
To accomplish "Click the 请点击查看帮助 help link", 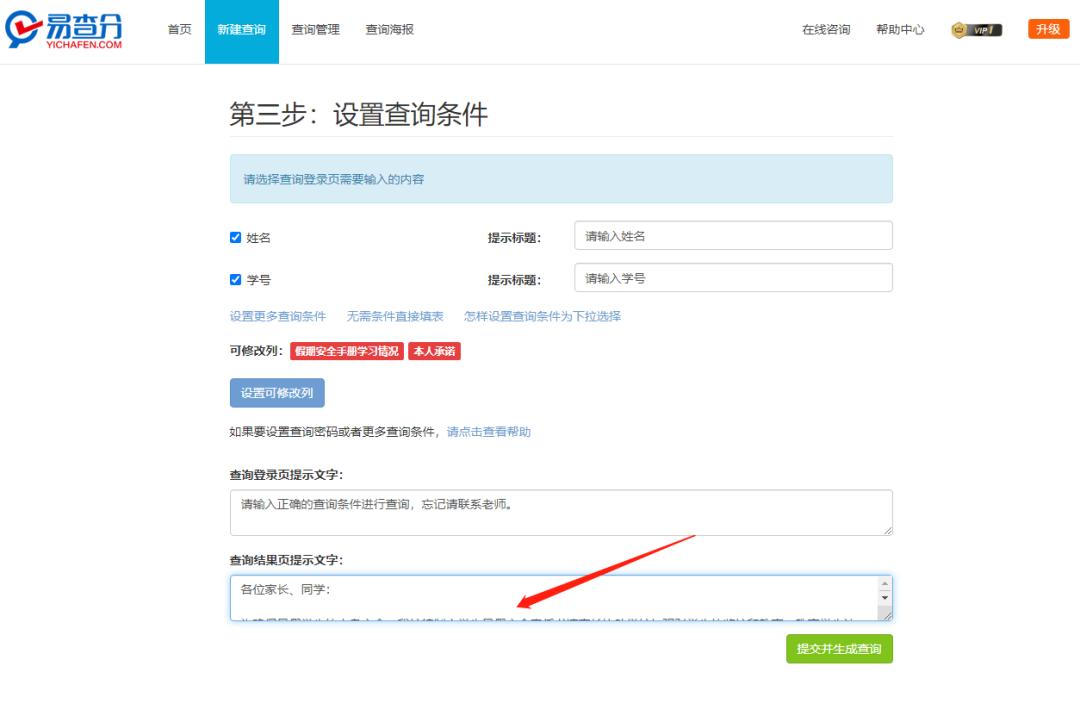I will 491,431.
